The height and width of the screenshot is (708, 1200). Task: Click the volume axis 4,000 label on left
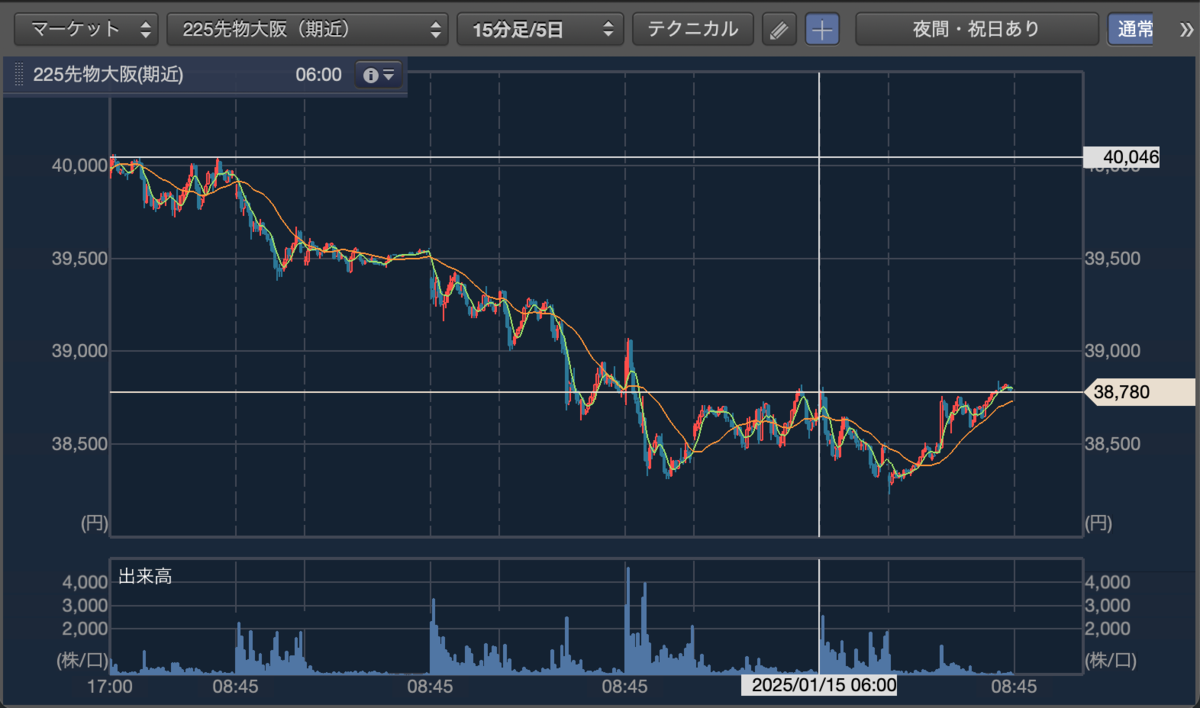[x=83, y=582]
